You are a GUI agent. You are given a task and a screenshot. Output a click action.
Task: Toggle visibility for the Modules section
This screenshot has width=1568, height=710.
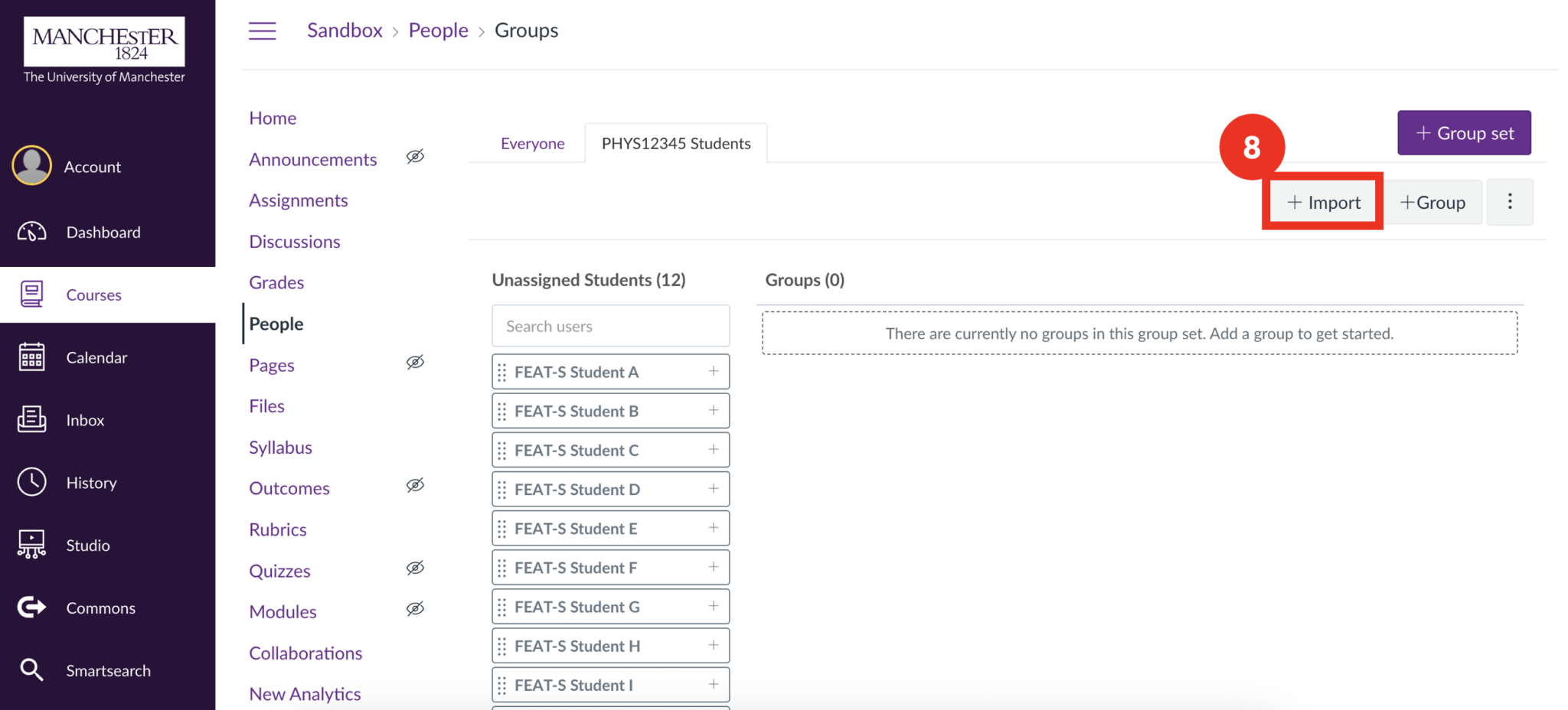[x=415, y=608]
